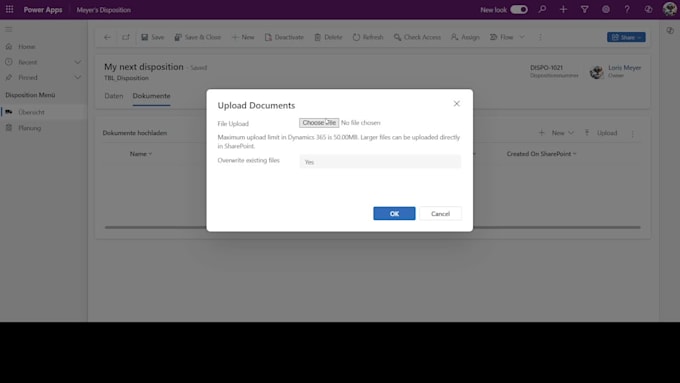Switch to the Dokumente tab

[x=151, y=96]
